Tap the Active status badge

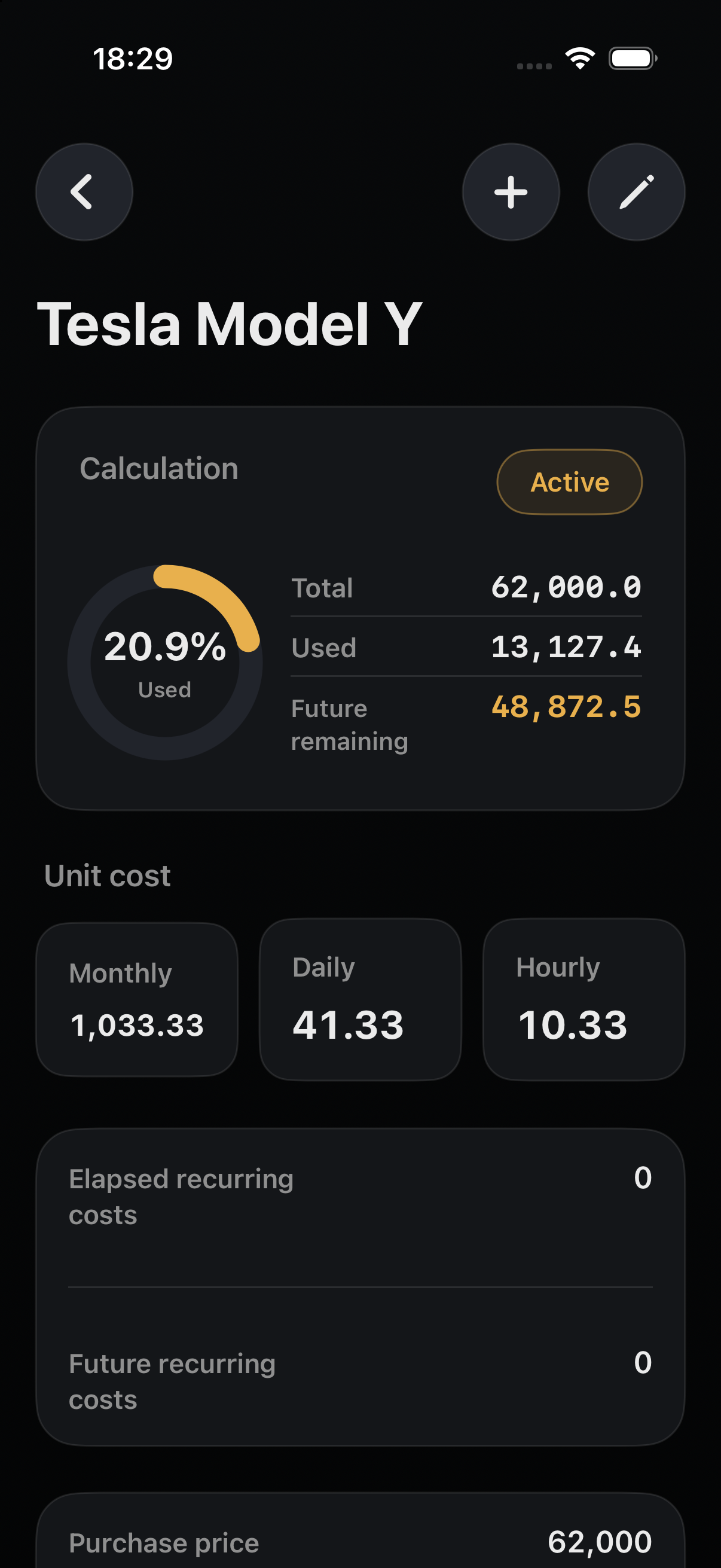570,482
